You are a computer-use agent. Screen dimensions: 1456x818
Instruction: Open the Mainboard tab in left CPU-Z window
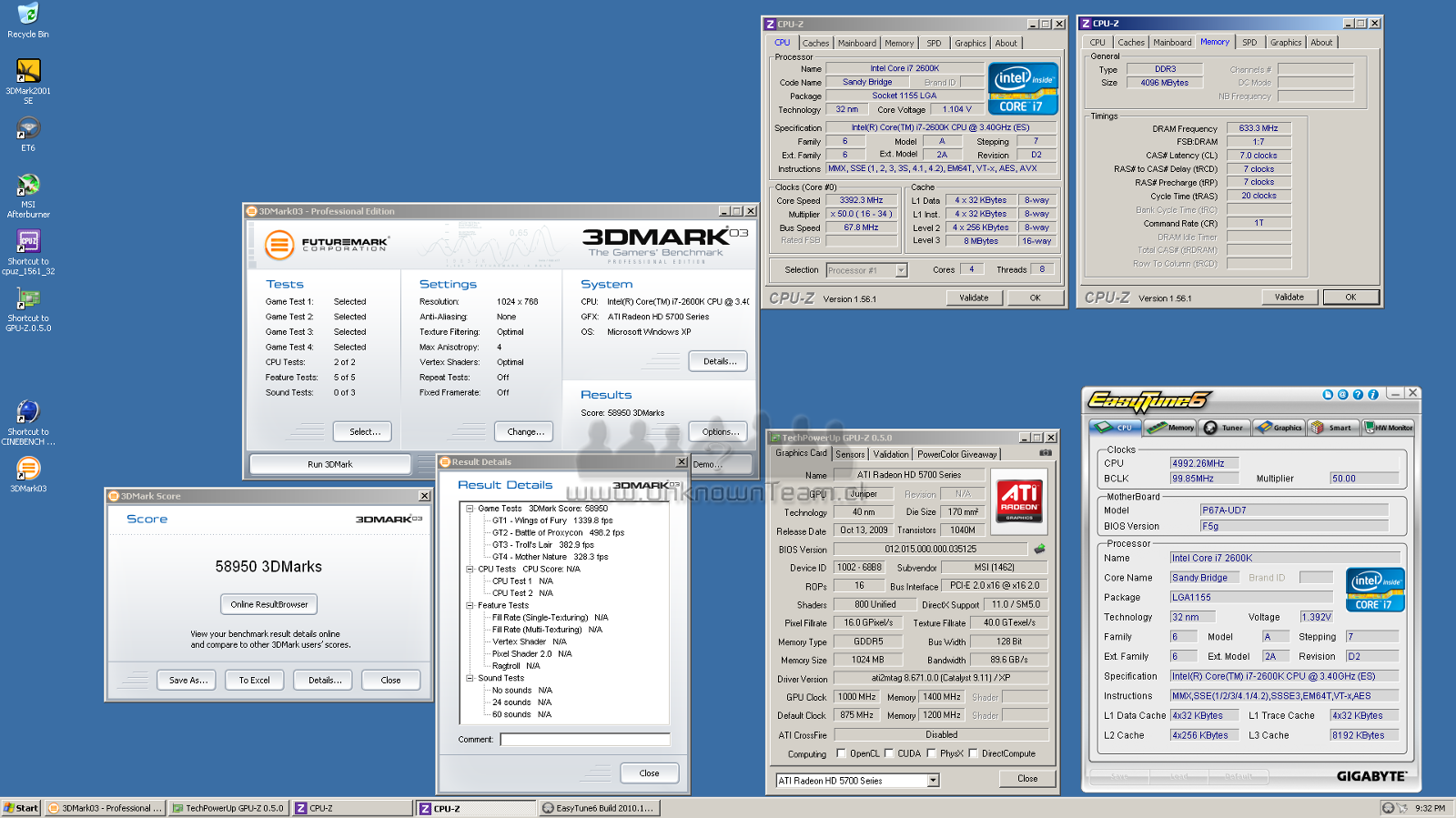tap(857, 43)
